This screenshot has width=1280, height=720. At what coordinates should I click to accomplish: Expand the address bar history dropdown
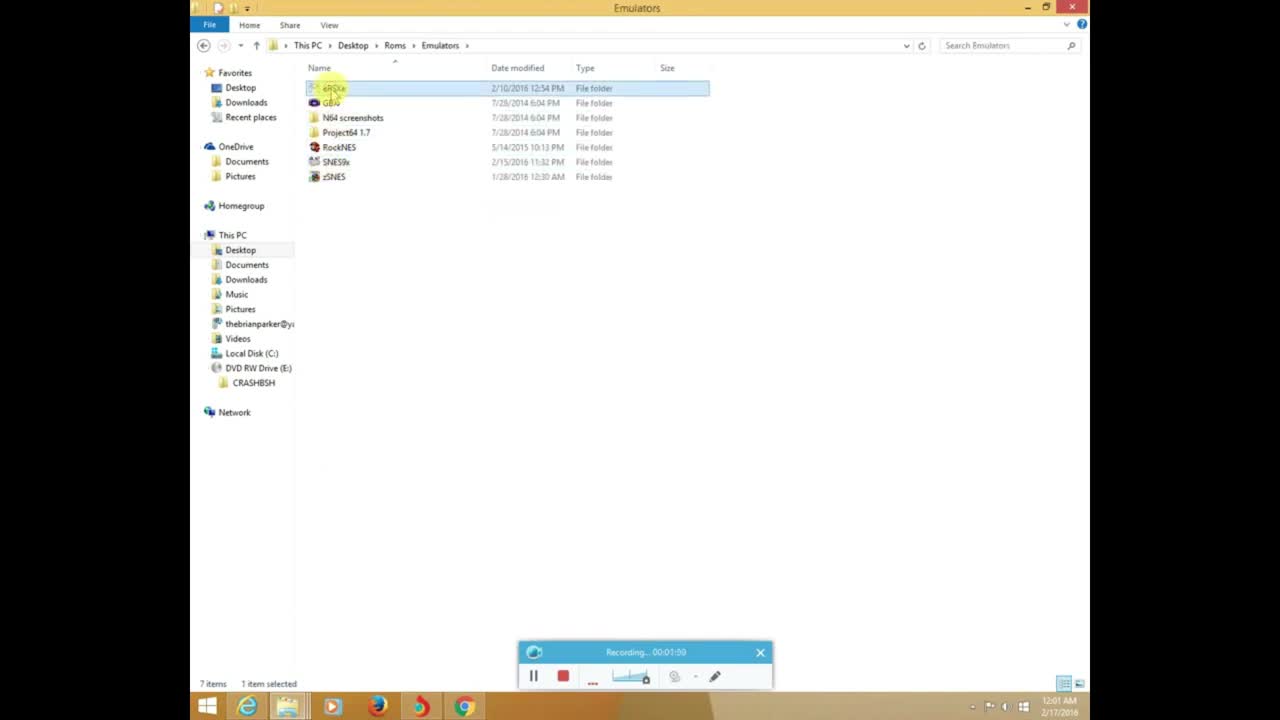[x=906, y=45]
